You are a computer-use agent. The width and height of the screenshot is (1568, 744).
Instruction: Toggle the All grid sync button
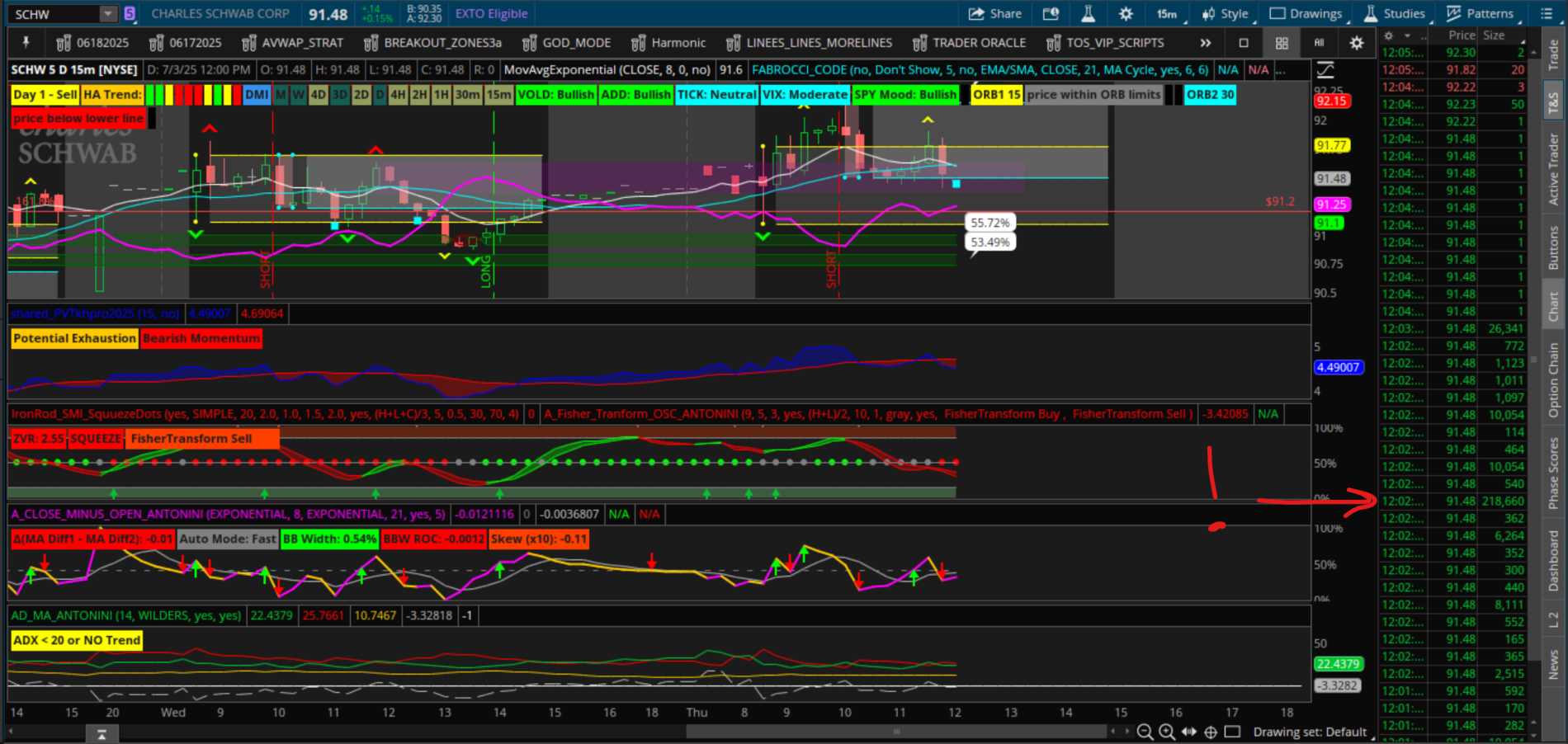1319,43
